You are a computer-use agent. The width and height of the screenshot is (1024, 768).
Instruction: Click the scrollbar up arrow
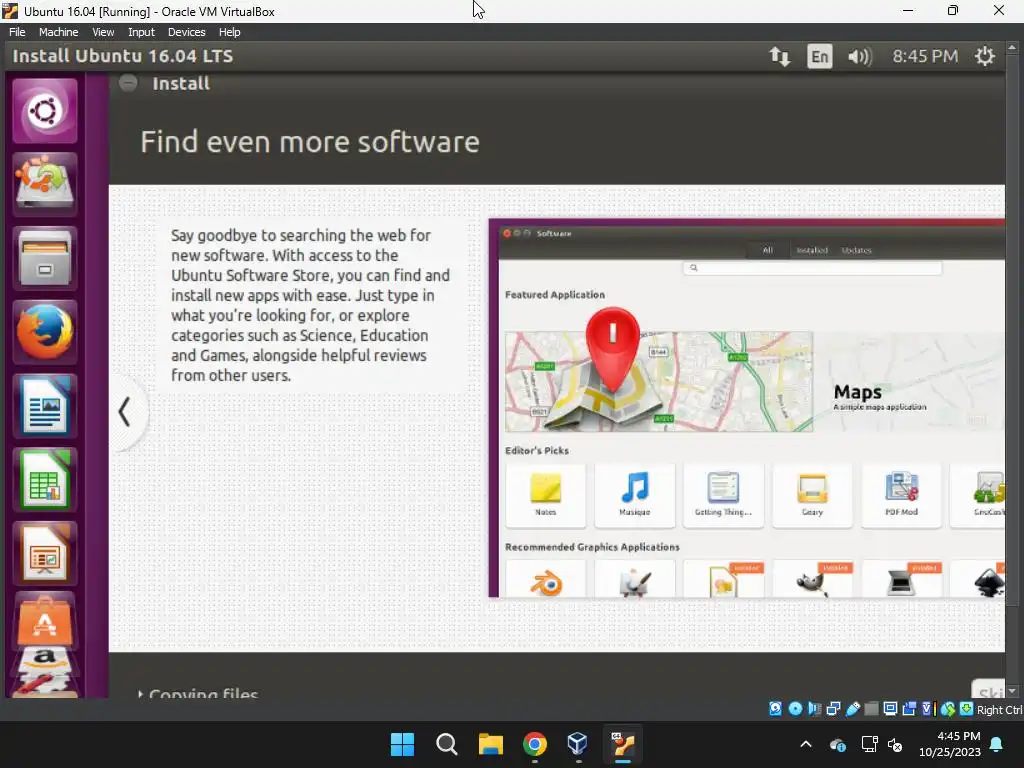pos(1012,48)
